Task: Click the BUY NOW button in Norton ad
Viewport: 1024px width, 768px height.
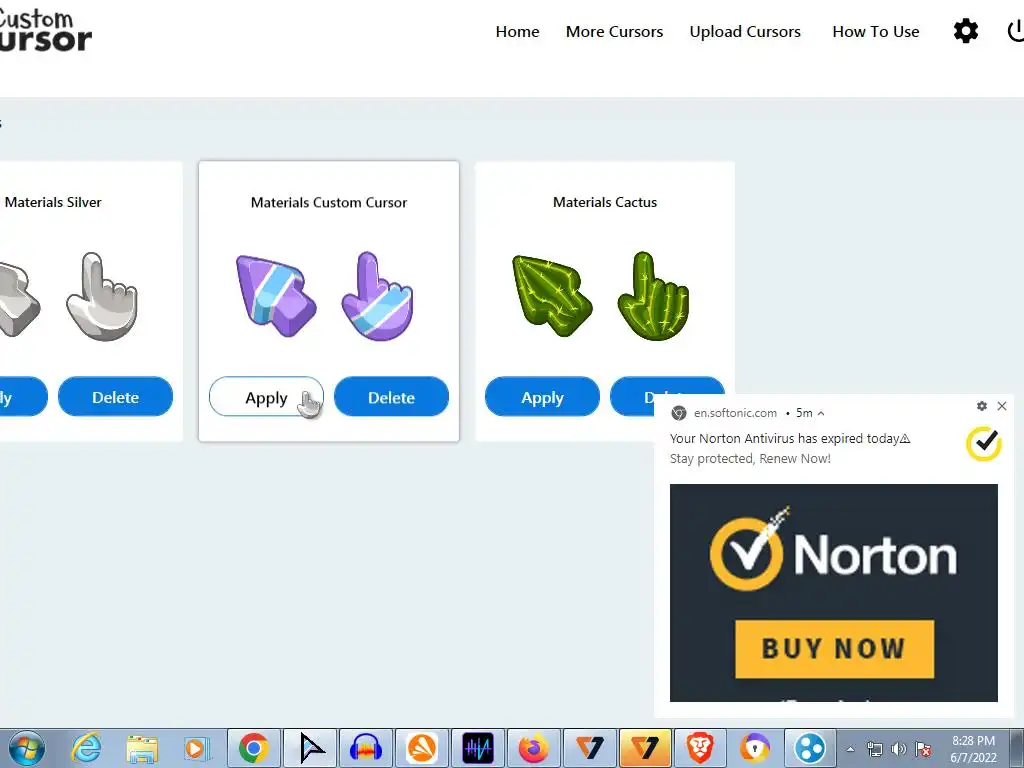Action: coord(834,648)
